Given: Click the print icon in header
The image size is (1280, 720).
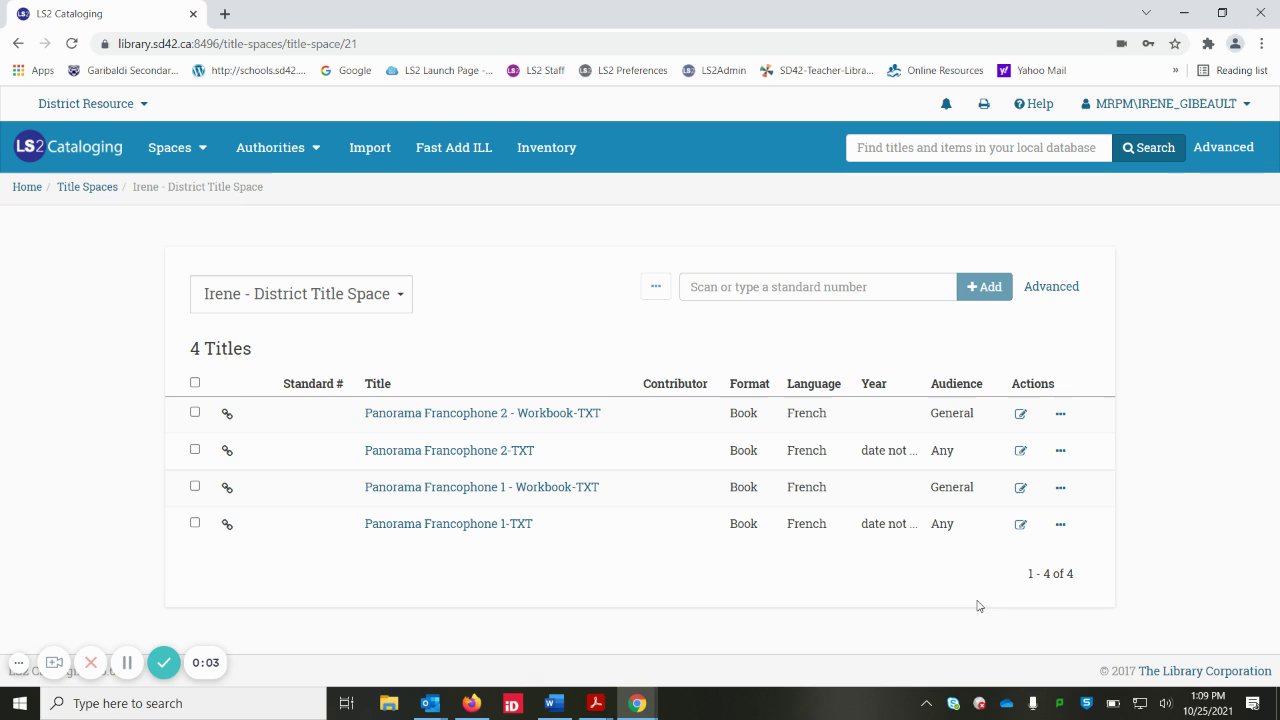Looking at the screenshot, I should tap(984, 104).
